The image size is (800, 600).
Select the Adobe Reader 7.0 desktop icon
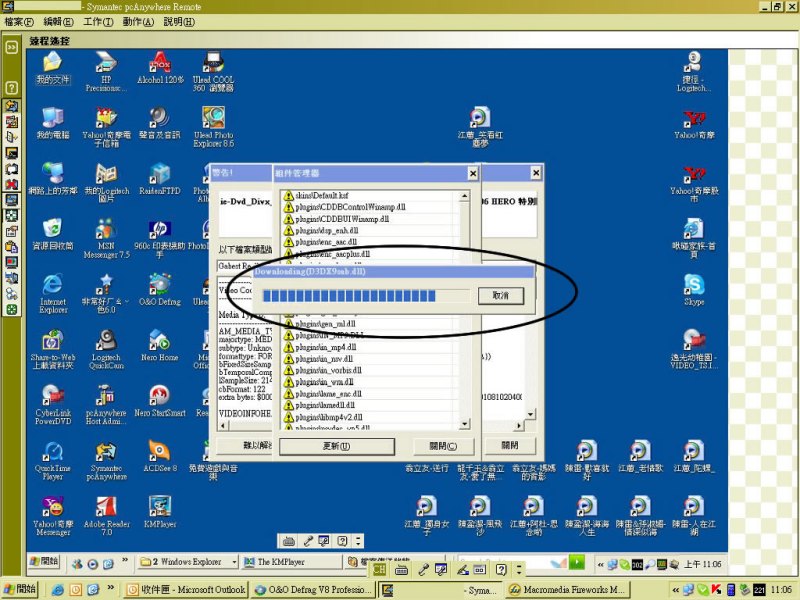[106, 516]
